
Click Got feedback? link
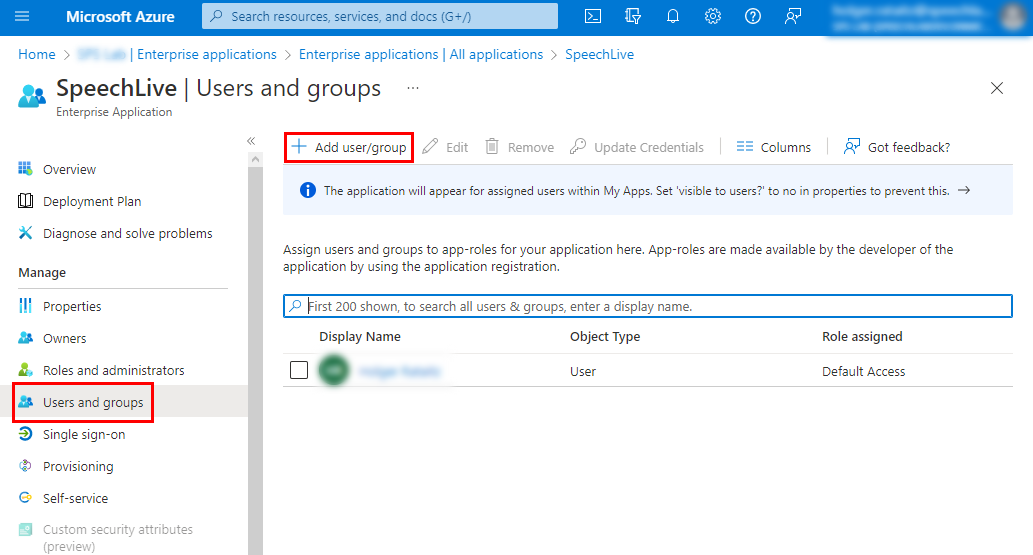point(897,147)
